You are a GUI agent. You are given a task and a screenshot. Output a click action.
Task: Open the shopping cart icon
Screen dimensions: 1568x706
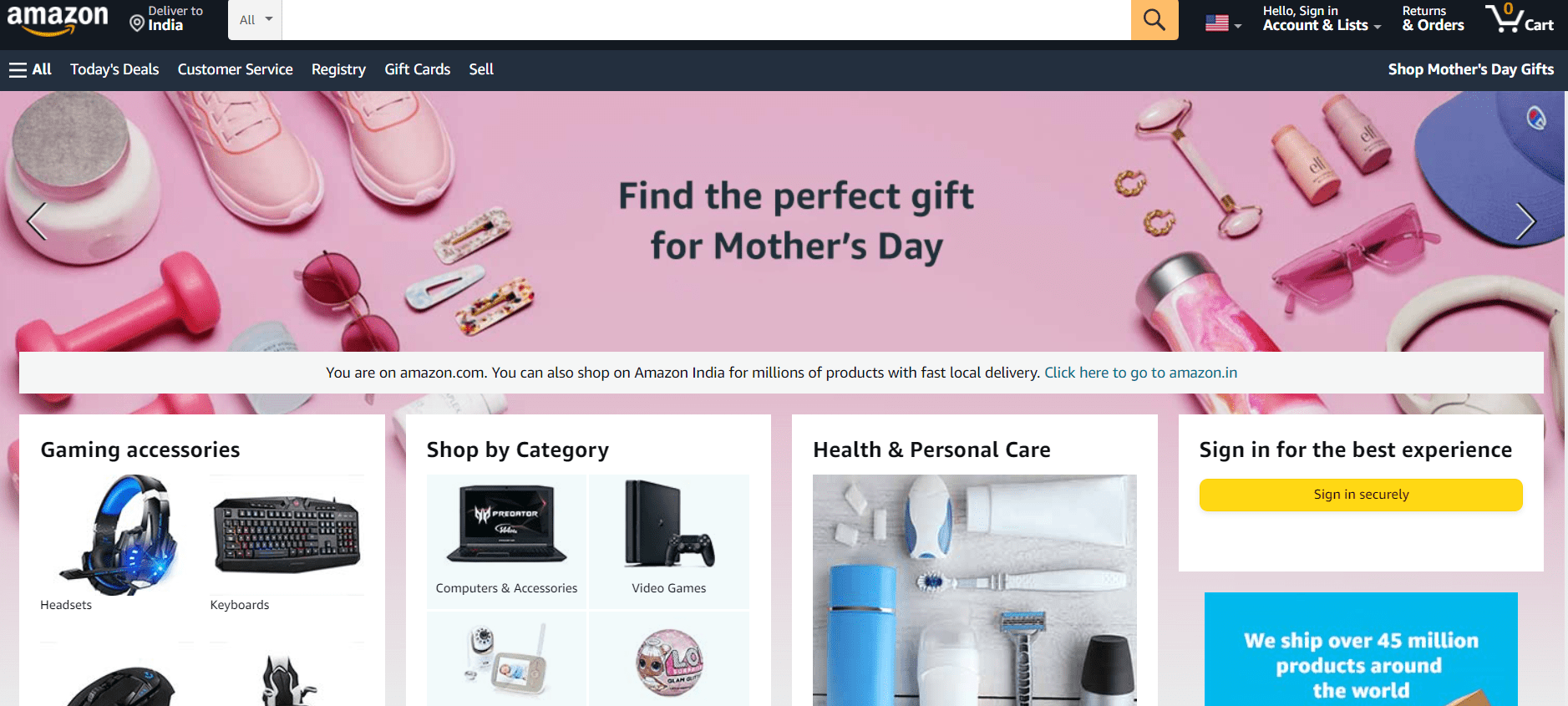click(1520, 18)
